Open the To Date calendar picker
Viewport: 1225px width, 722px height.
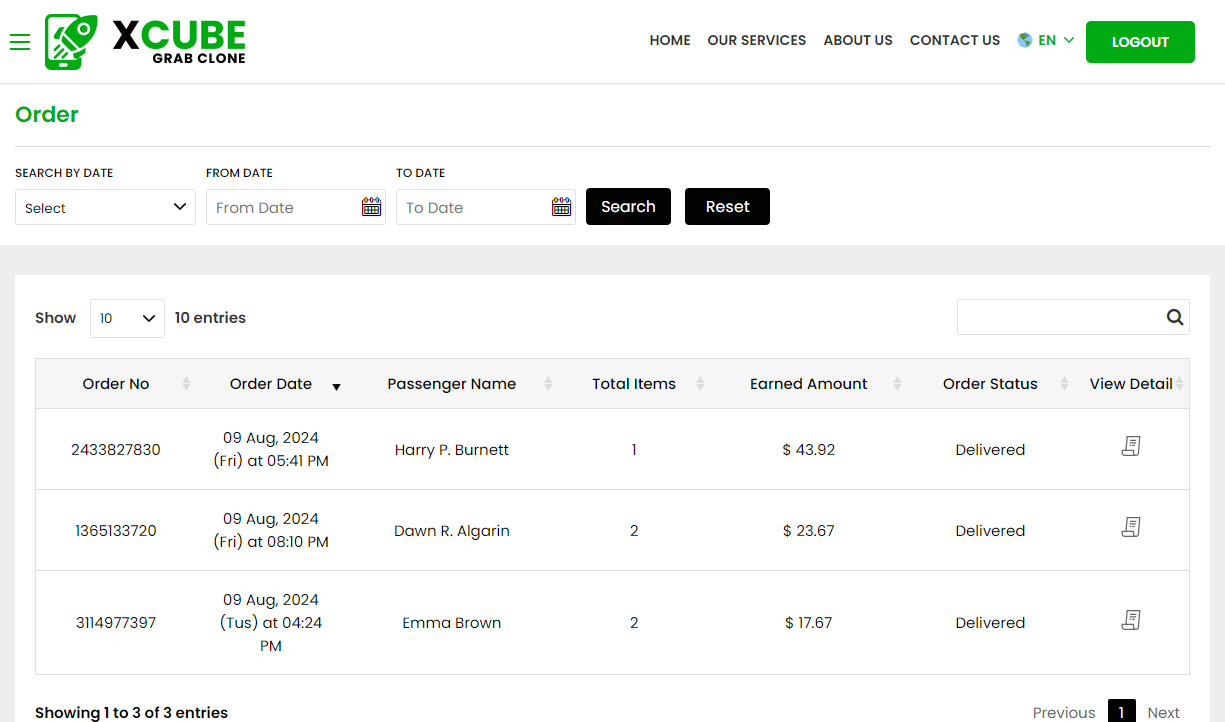pos(561,206)
